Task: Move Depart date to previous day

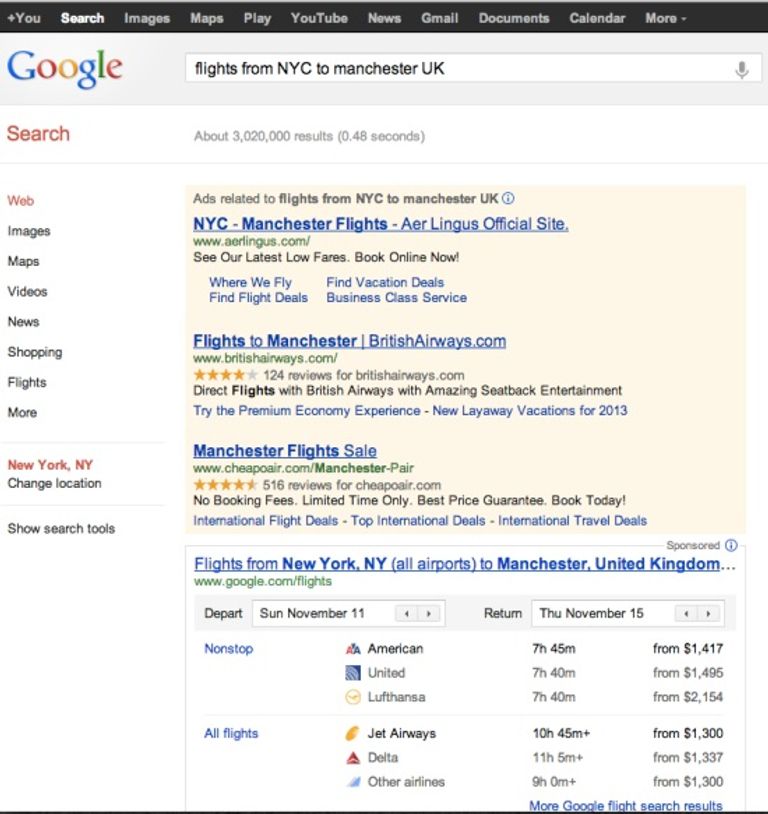Action: 407,614
